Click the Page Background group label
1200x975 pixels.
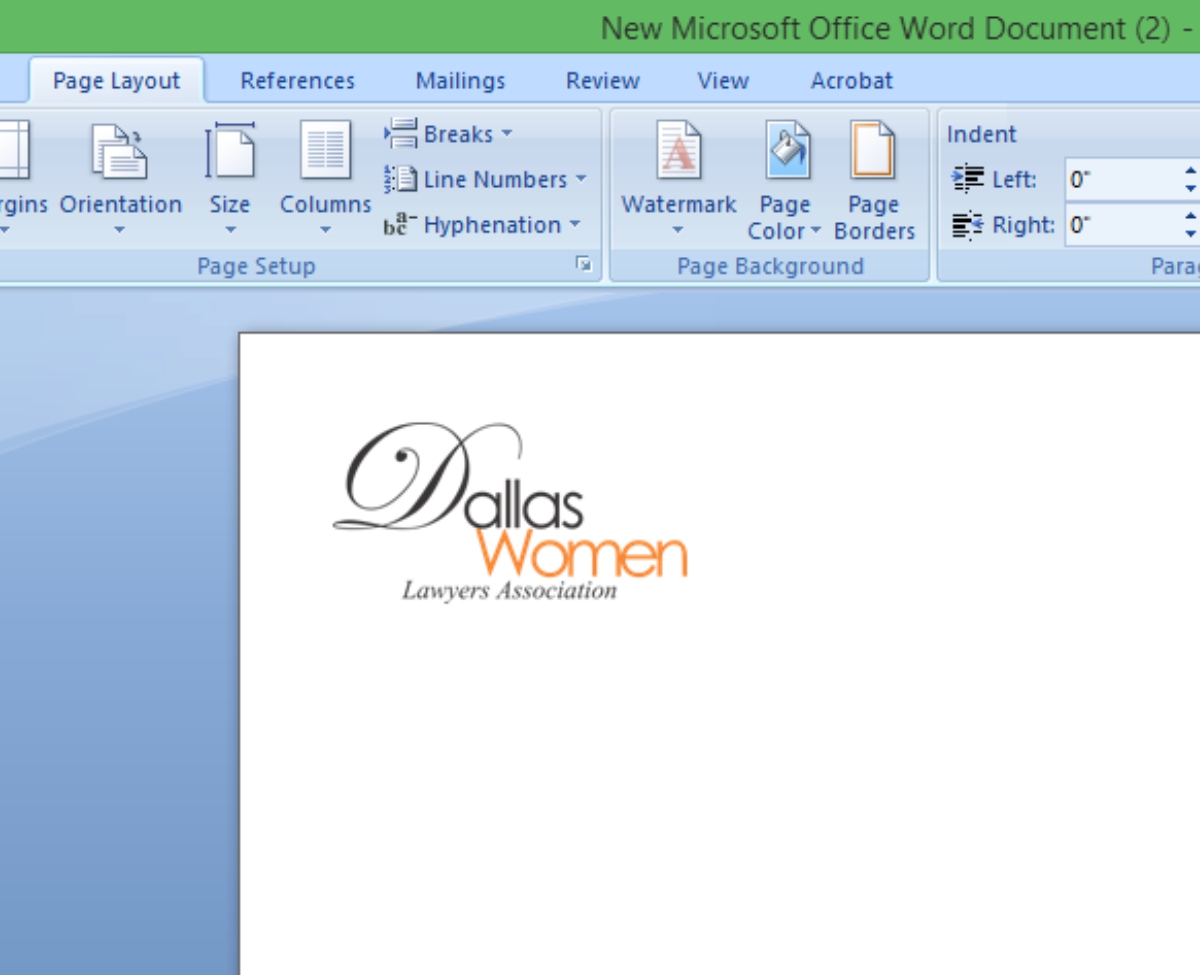click(x=770, y=266)
